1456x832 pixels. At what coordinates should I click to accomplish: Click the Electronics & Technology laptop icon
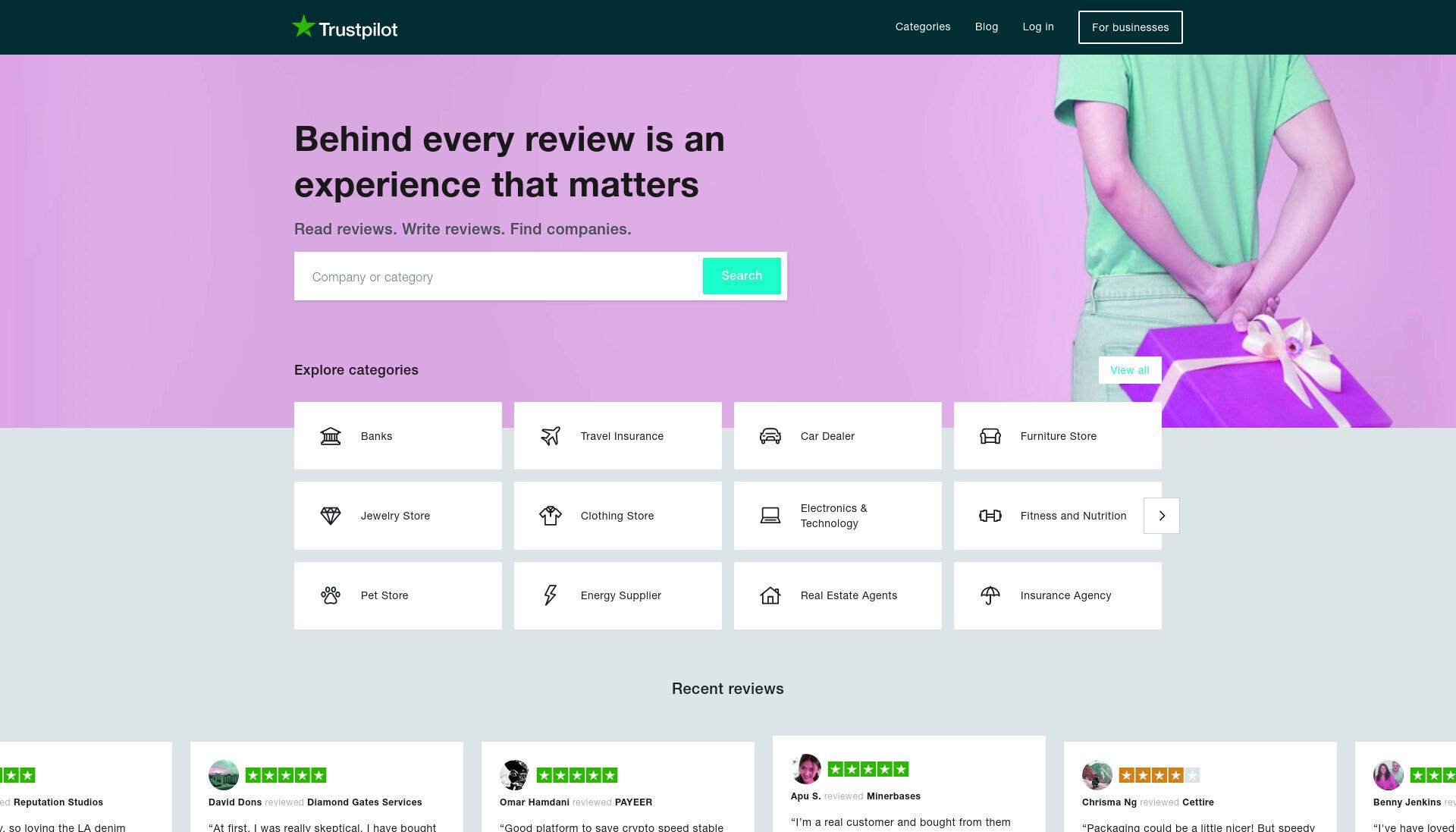pyautogui.click(x=770, y=516)
